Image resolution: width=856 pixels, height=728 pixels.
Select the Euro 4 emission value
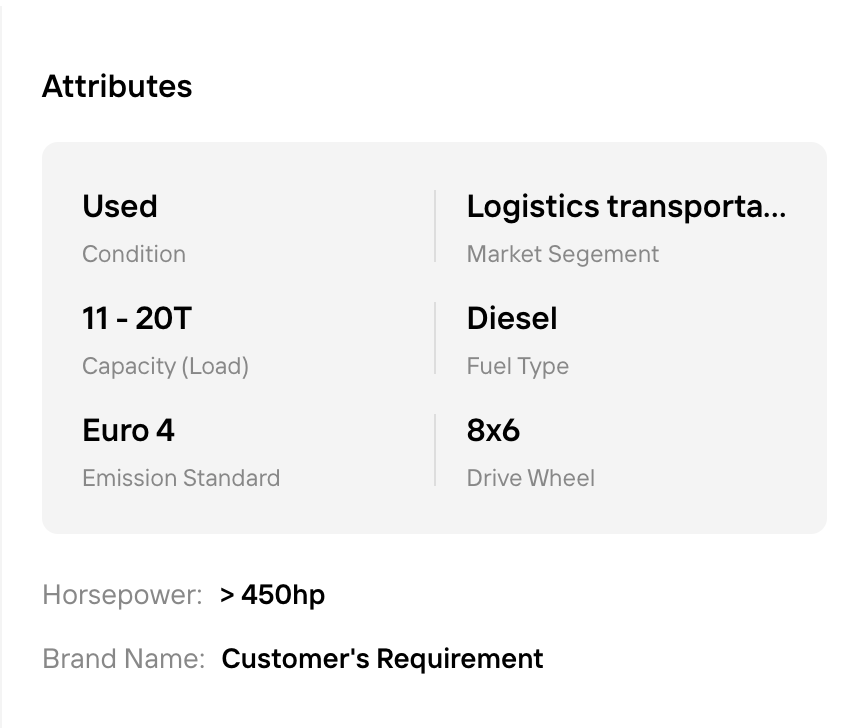coord(128,431)
